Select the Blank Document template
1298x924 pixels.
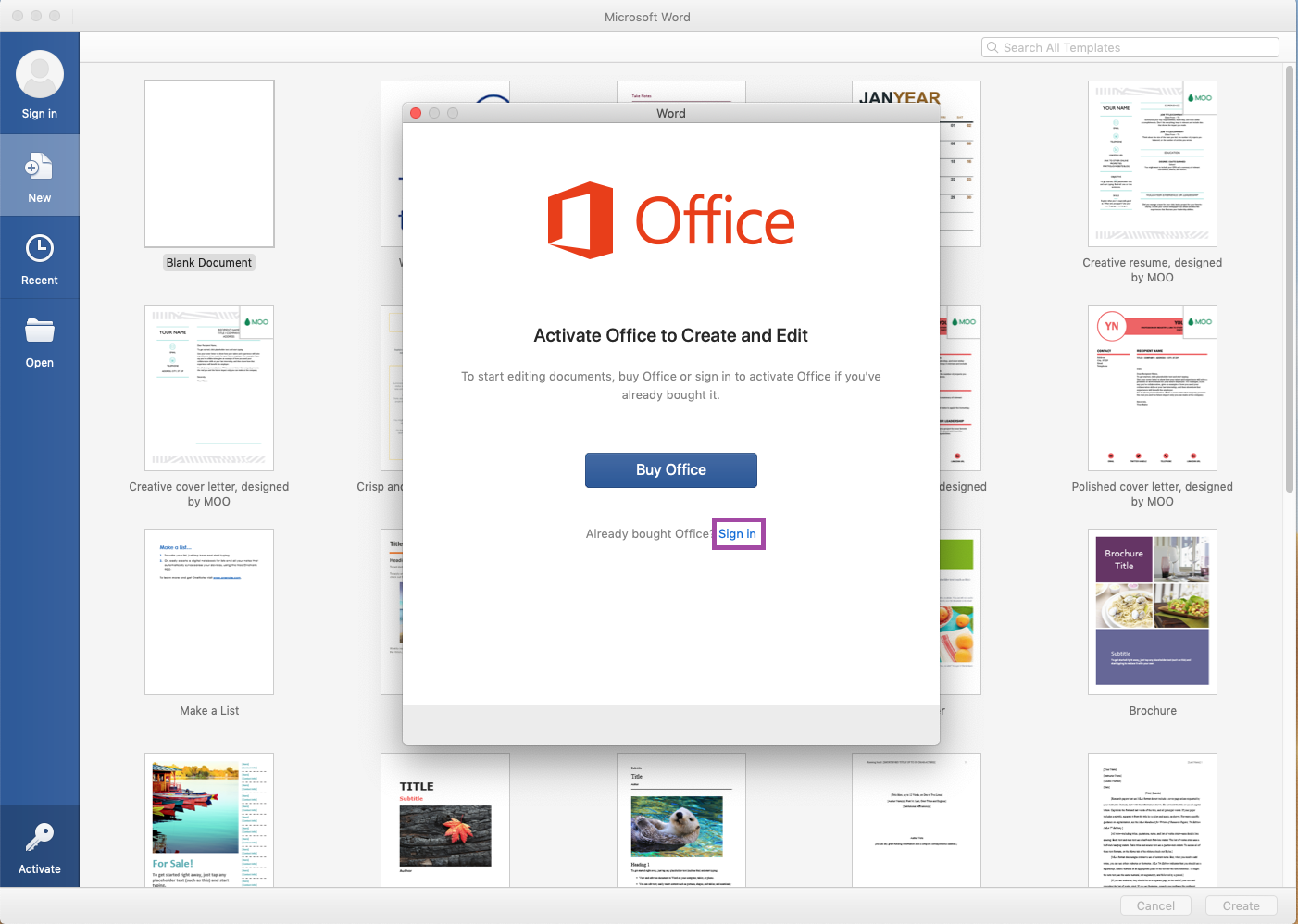tap(209, 164)
